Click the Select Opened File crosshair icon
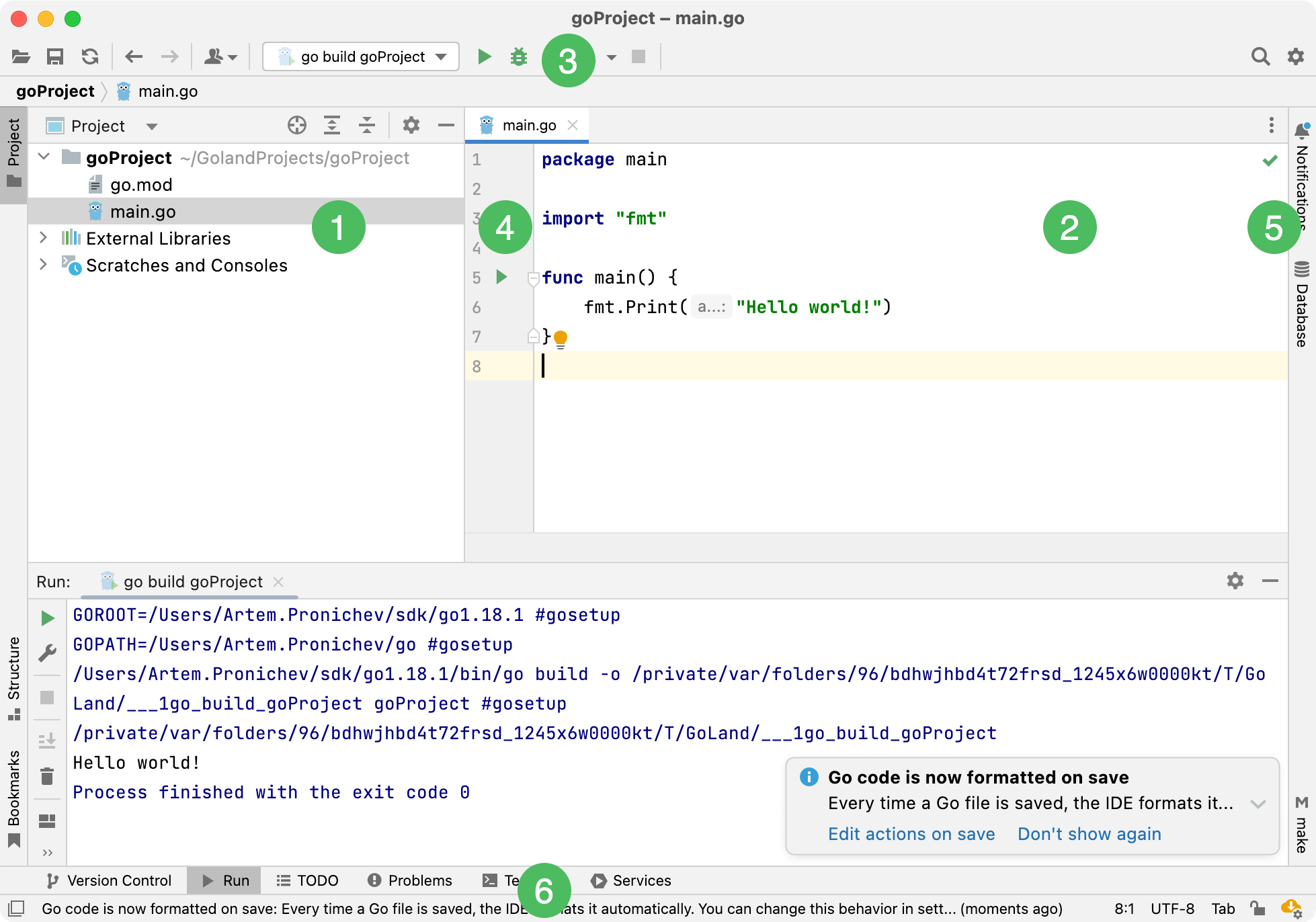The width and height of the screenshot is (1316, 922). pyautogui.click(x=296, y=126)
